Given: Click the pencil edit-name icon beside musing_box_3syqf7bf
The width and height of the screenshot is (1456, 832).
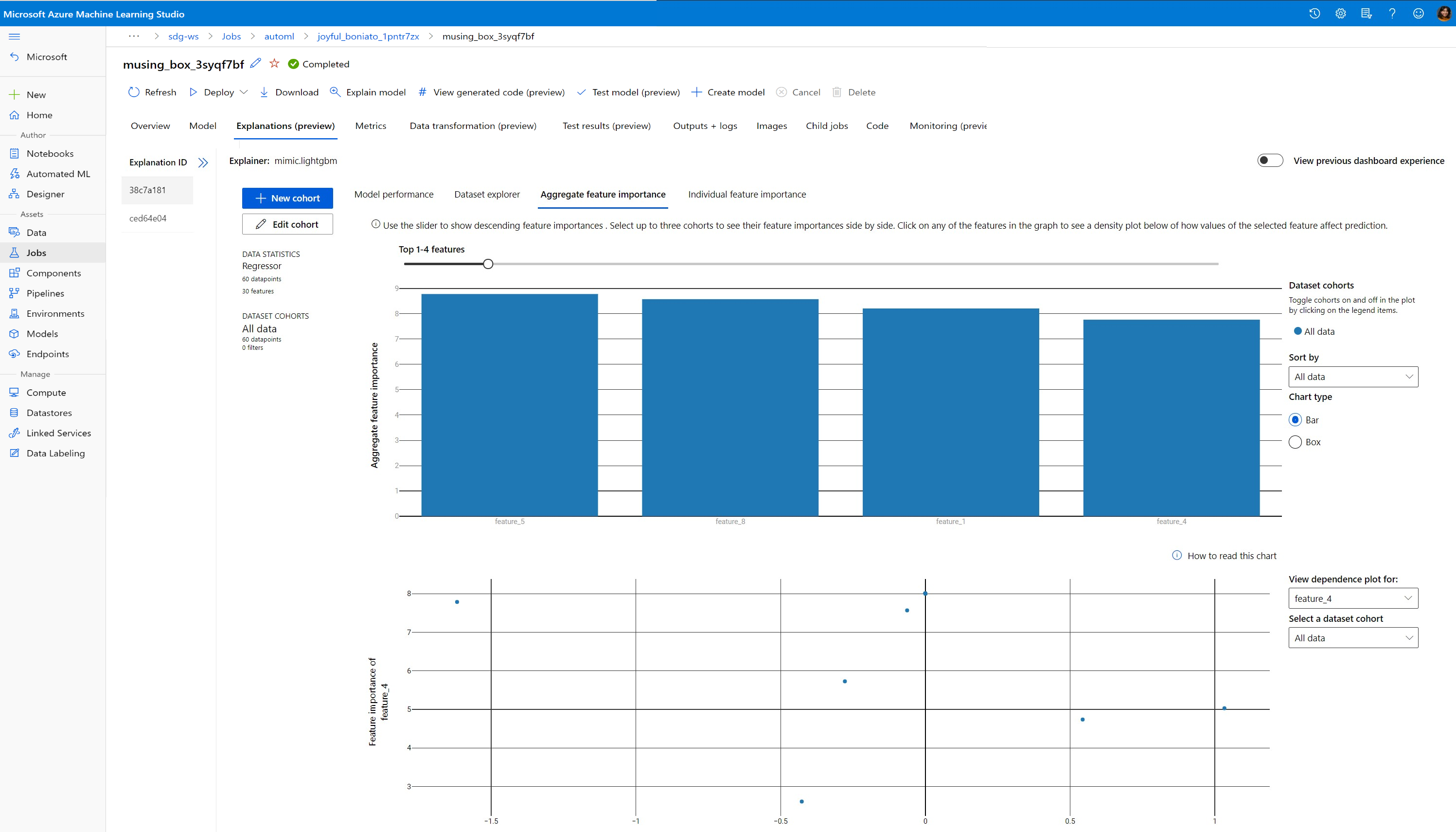Looking at the screenshot, I should [x=256, y=63].
